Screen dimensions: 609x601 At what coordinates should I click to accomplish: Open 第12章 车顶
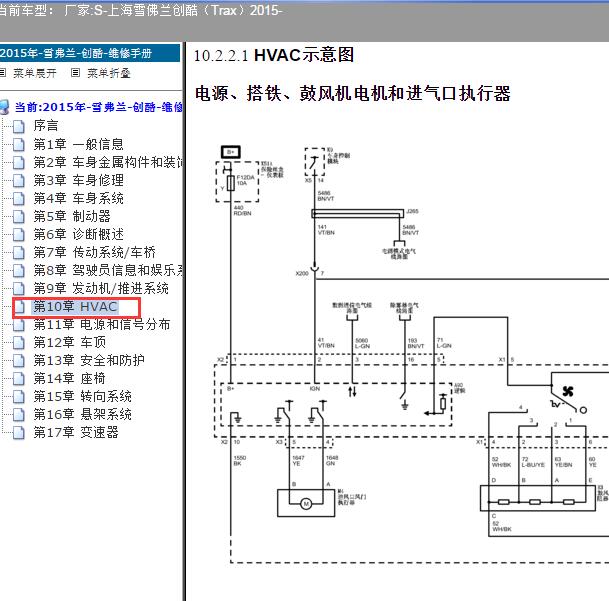(x=70, y=342)
